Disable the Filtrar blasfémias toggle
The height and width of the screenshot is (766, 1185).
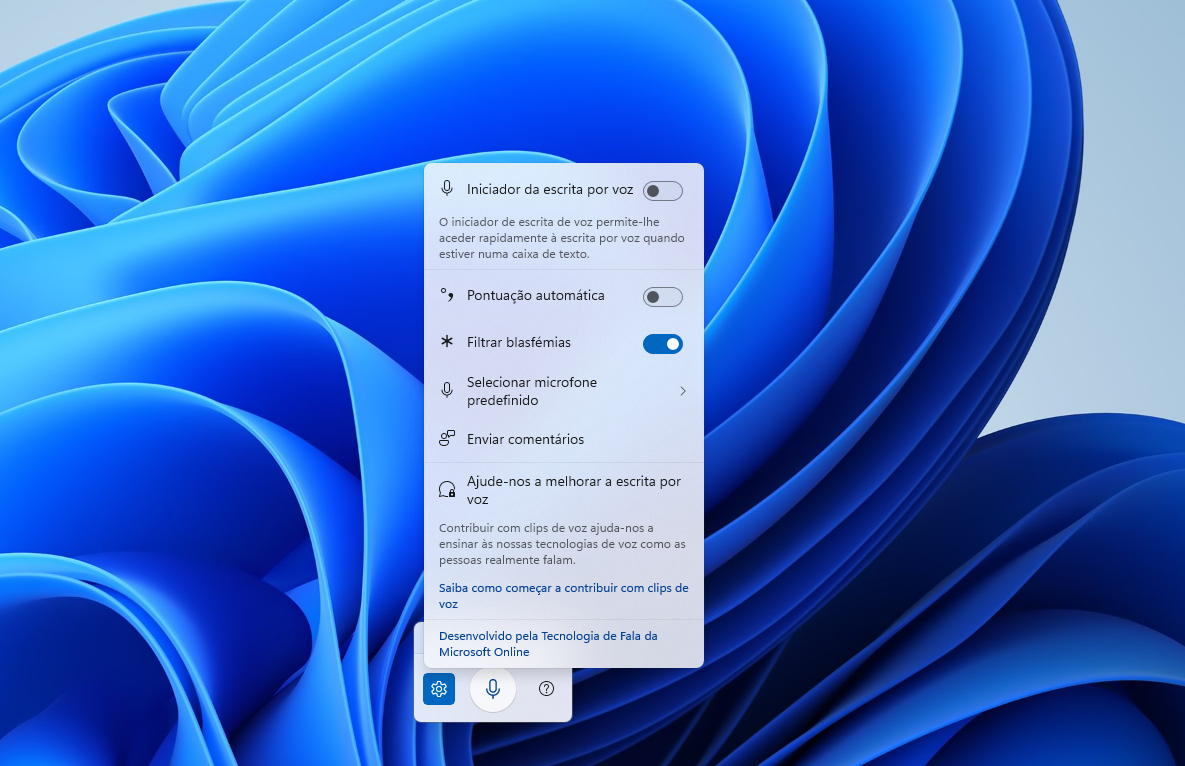[x=662, y=344]
